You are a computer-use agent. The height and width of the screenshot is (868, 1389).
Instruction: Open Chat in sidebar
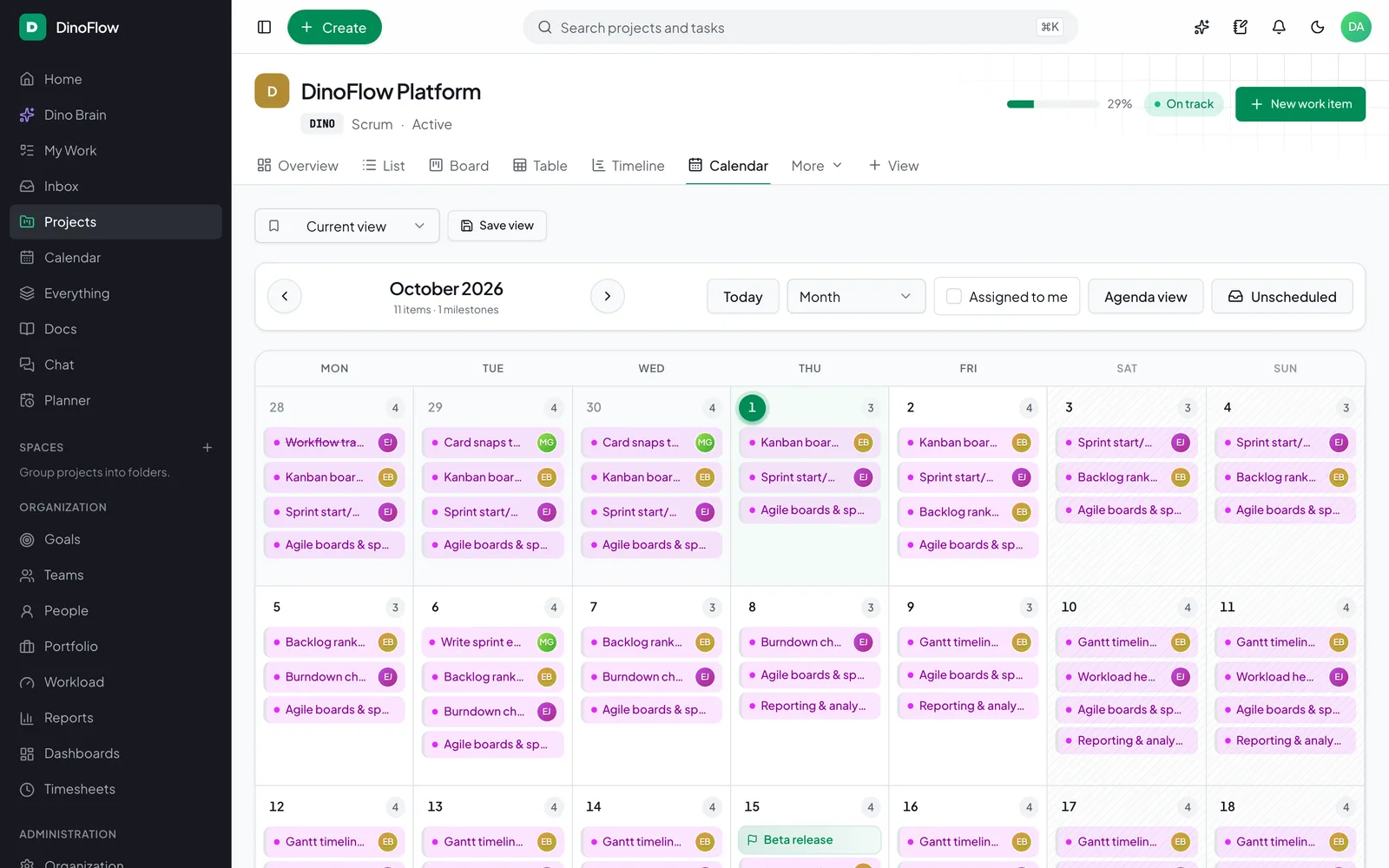[115, 365]
